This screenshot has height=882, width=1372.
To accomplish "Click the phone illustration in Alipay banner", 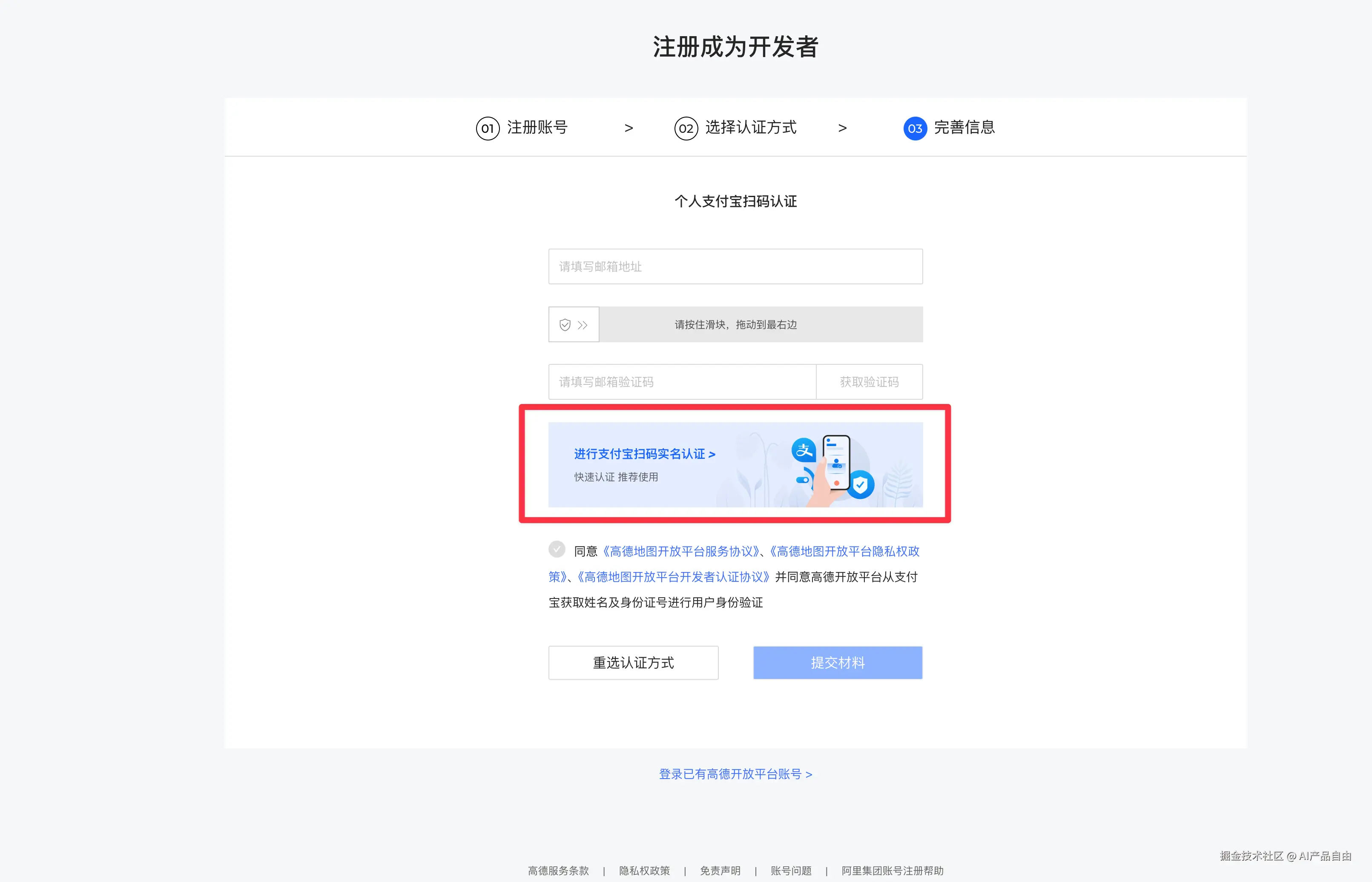I will (836, 462).
